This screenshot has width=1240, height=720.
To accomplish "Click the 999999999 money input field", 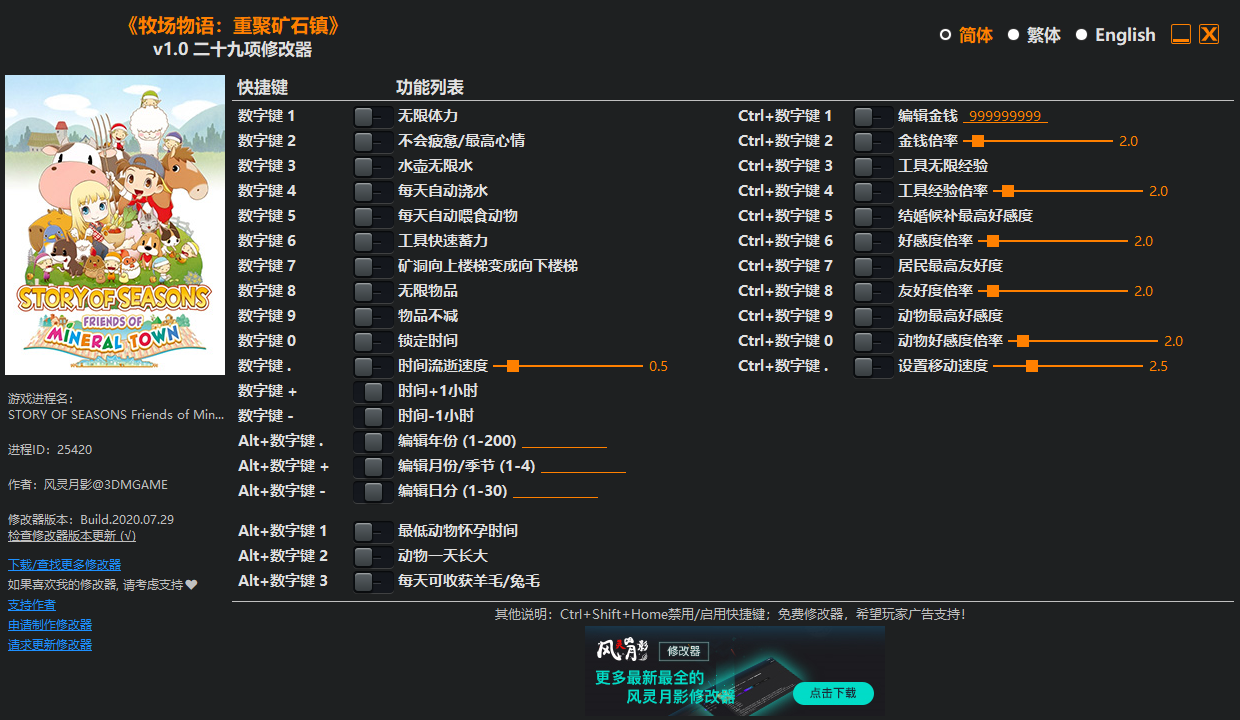I will 1004,115.
